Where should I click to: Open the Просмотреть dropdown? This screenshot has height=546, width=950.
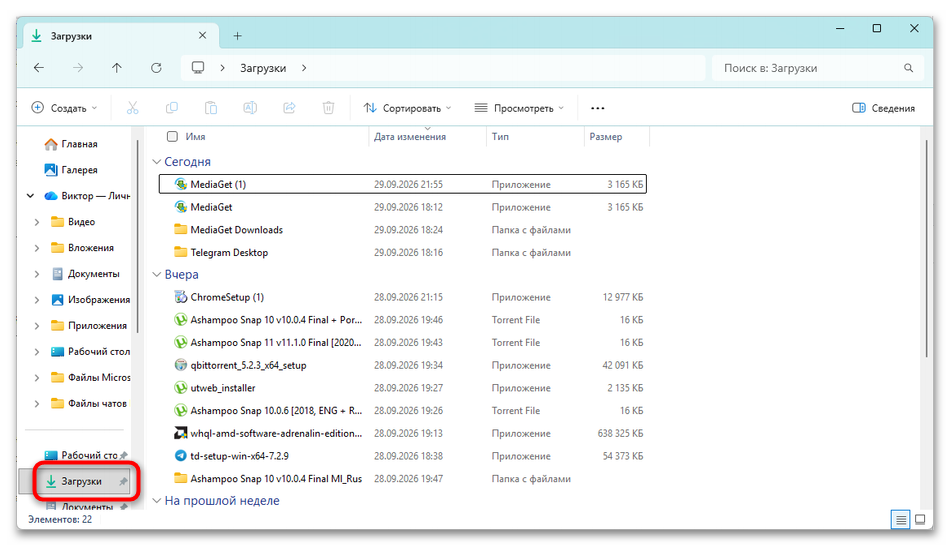(519, 108)
